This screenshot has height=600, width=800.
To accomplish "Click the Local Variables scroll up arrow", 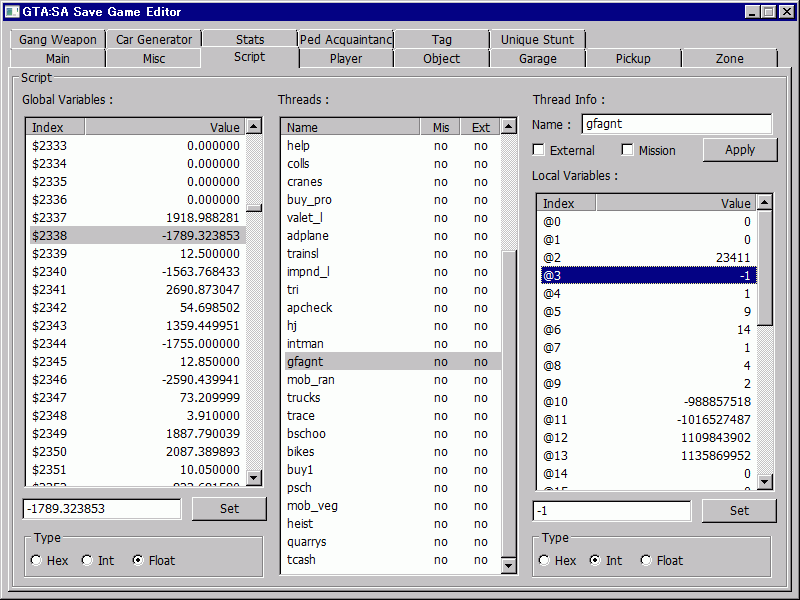I will point(764,203).
